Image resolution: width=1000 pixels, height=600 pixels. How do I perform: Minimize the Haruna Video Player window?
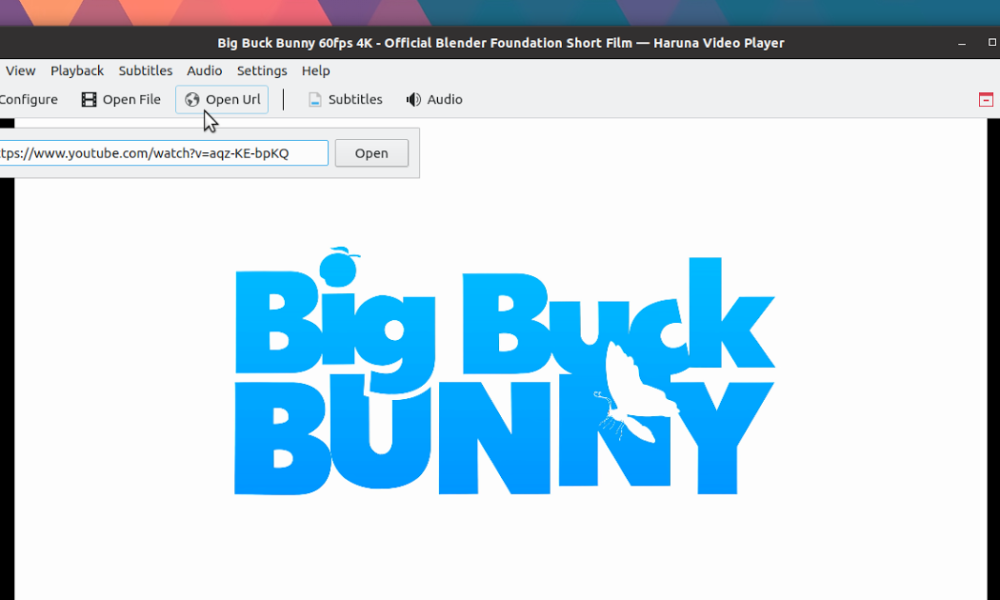coord(962,43)
